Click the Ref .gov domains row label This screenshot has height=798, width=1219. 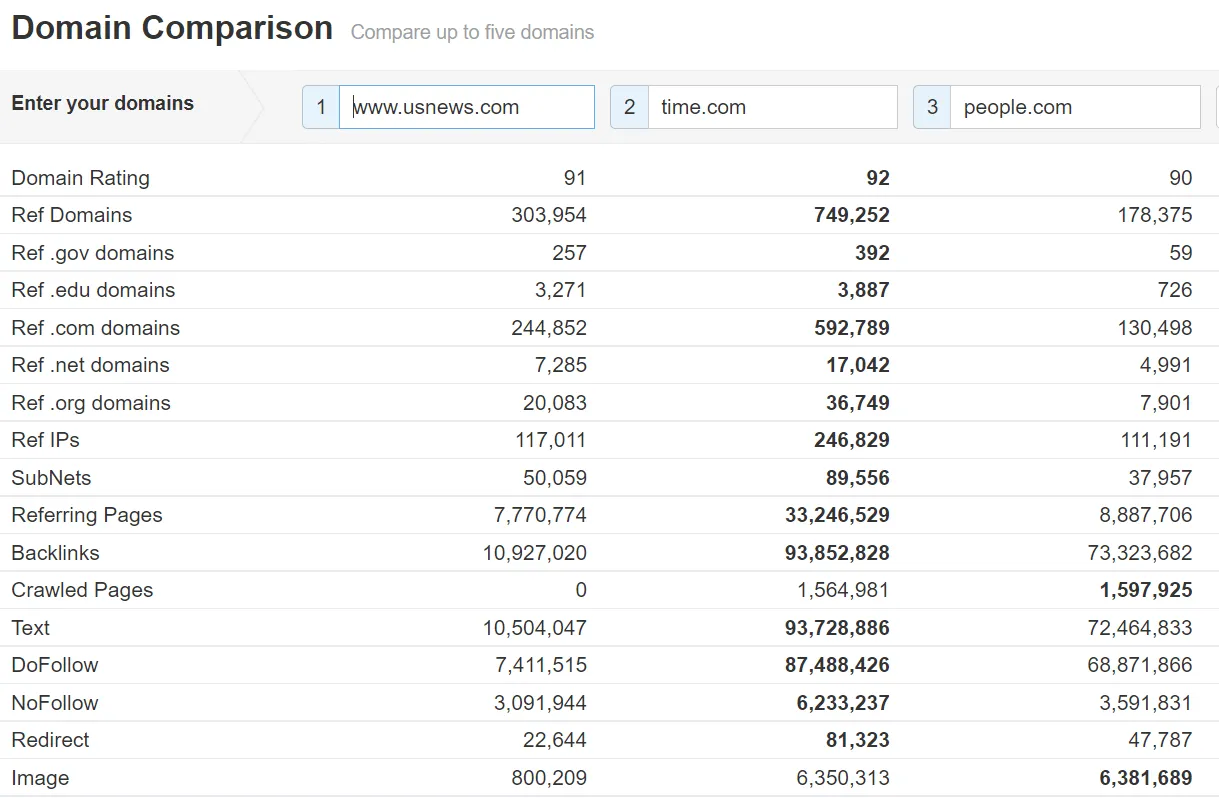coord(92,253)
